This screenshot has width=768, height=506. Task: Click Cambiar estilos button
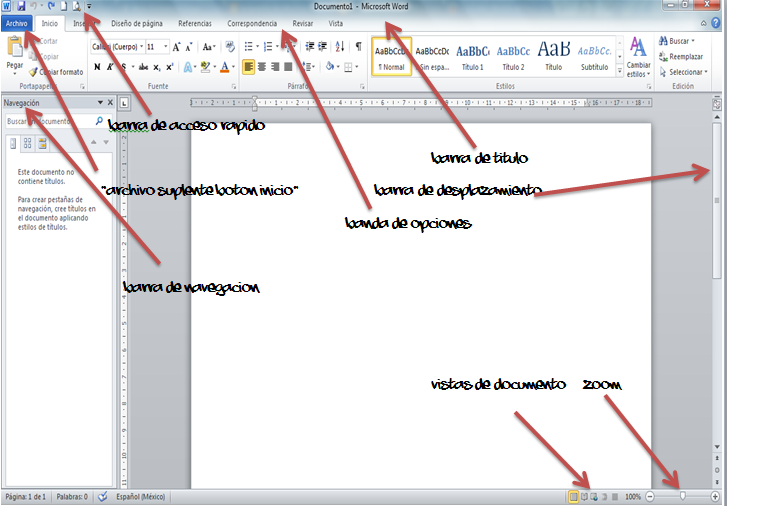click(x=638, y=58)
